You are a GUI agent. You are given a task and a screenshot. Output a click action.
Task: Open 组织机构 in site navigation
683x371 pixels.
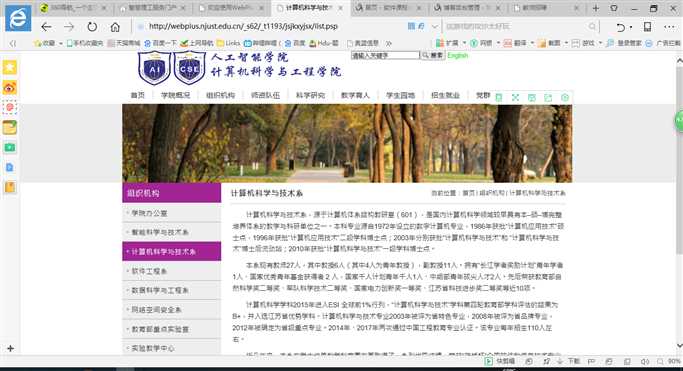220,95
